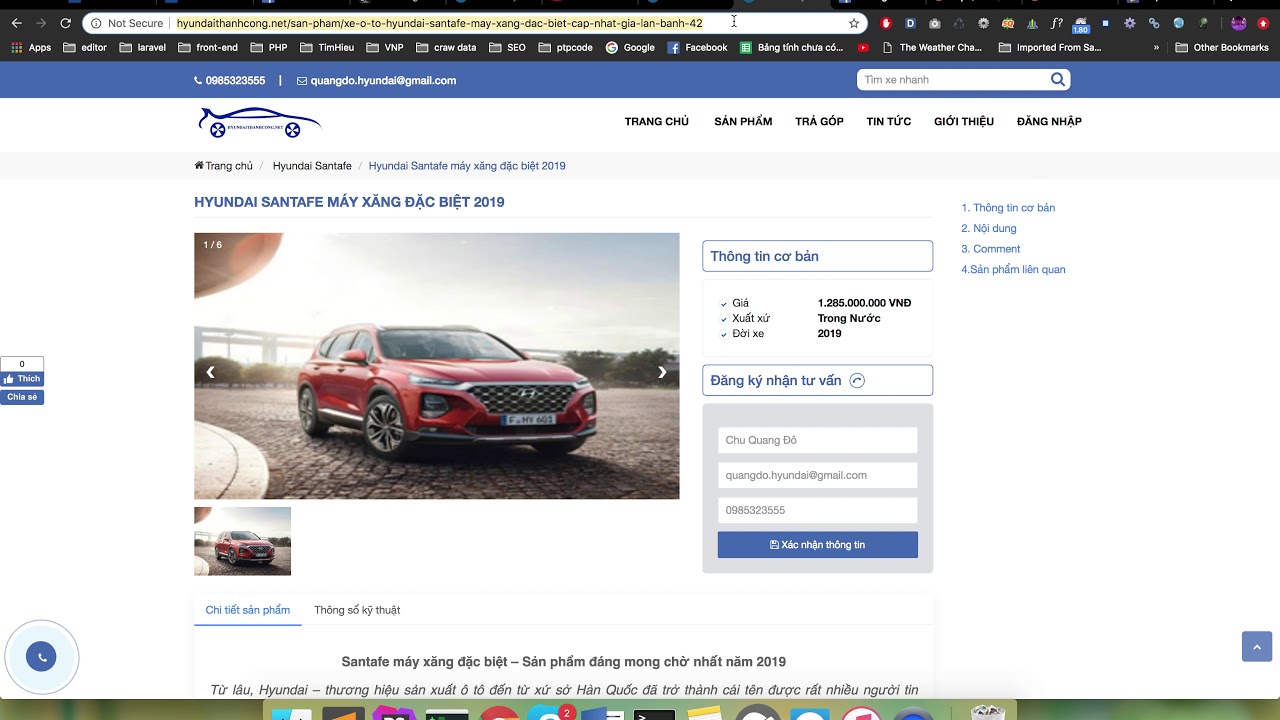Open the Apps shortcut in bookmarks bar
The width and height of the screenshot is (1280, 720).
tap(31, 47)
